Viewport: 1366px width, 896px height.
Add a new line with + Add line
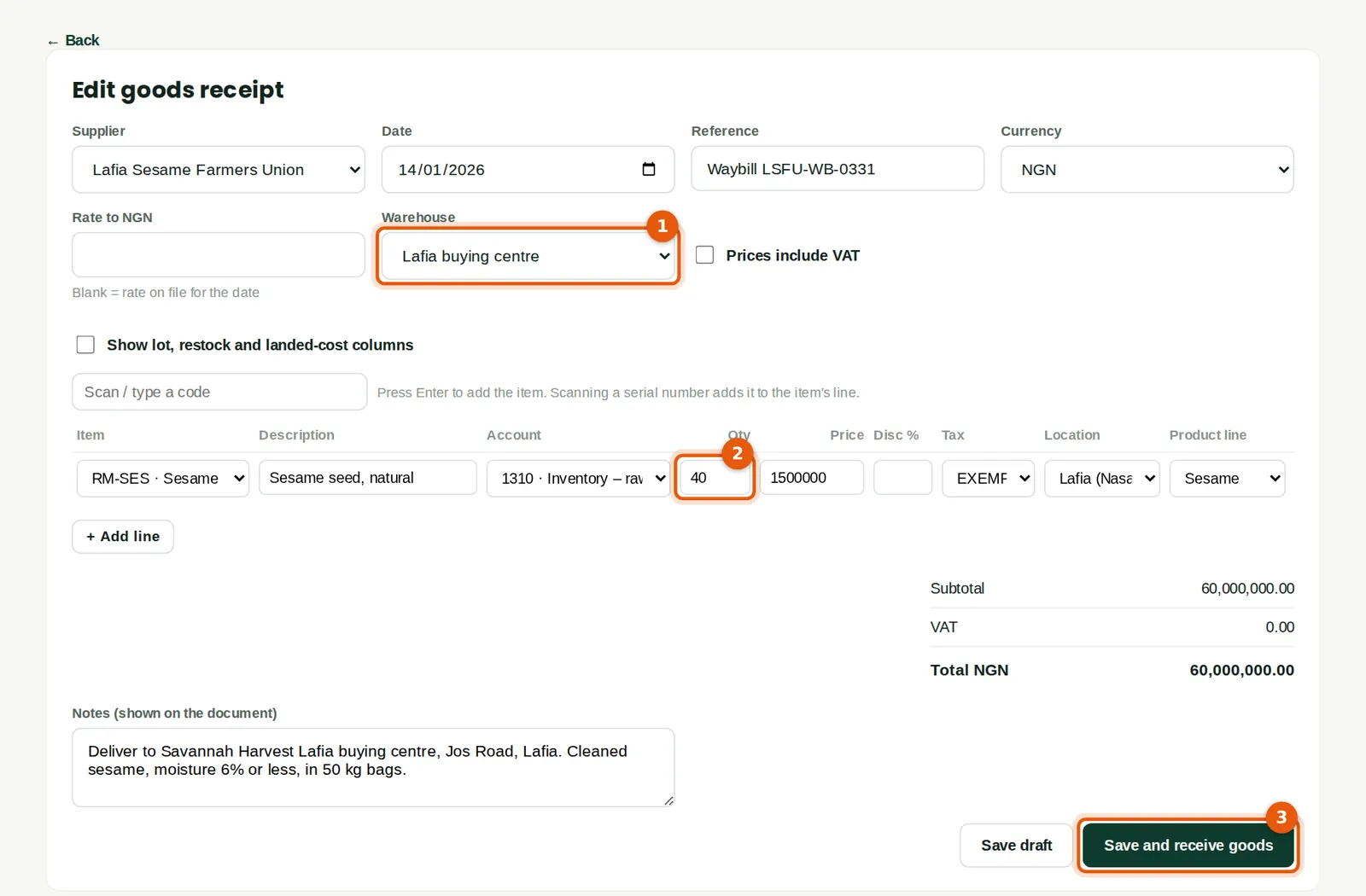(x=123, y=537)
